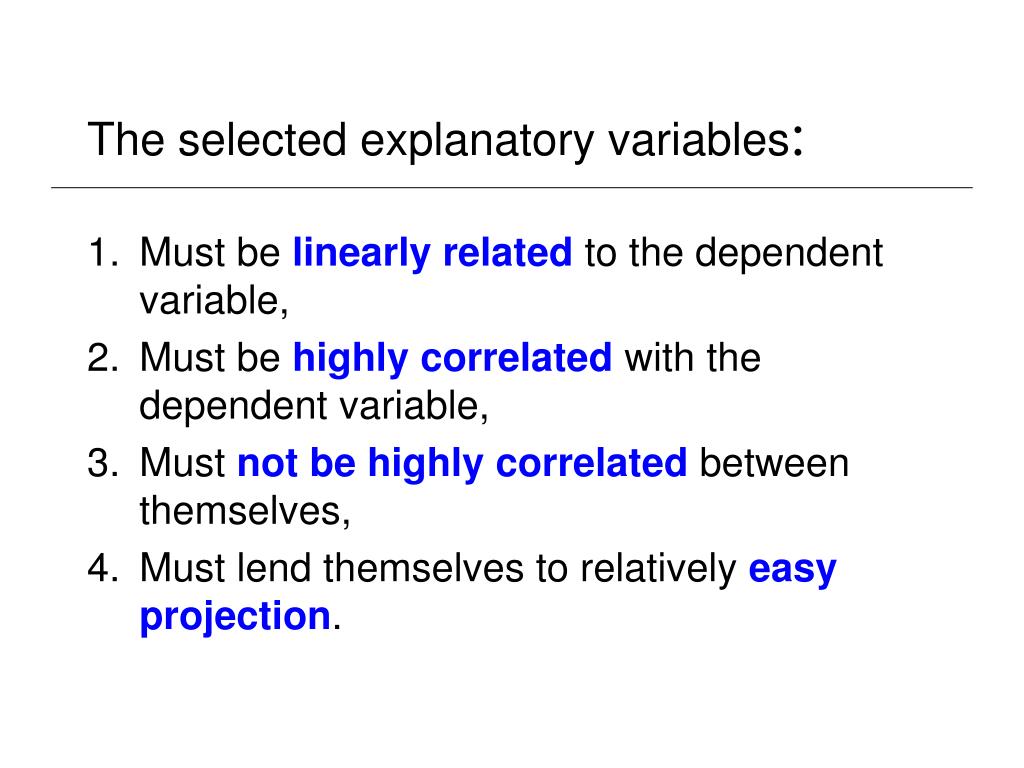Viewport: 1024px width, 768px height.
Task: Select the blue phrase 'highly correlated' in item 2
Action: 453,359
